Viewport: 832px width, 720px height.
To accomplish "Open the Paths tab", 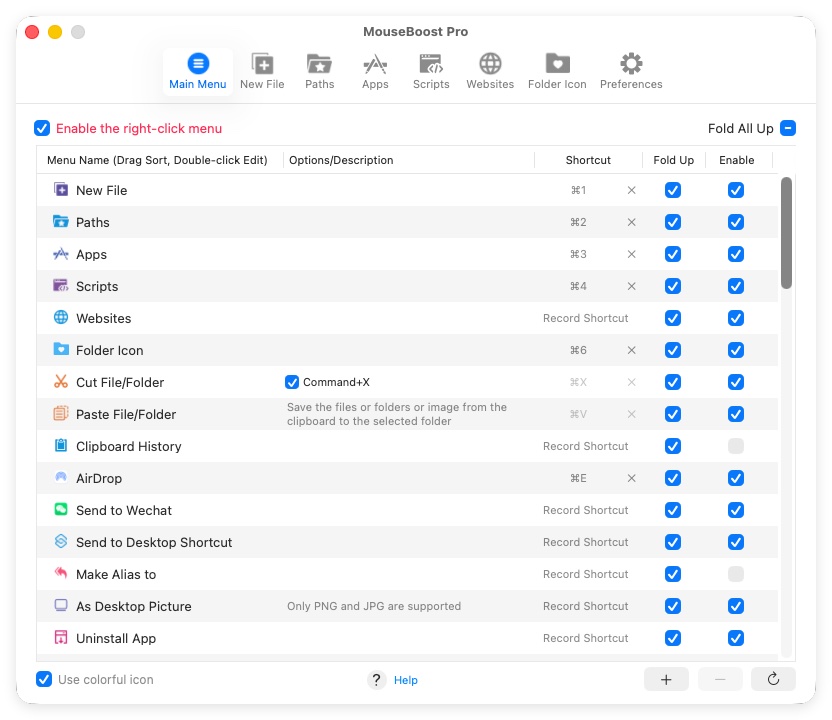I will pos(319,72).
